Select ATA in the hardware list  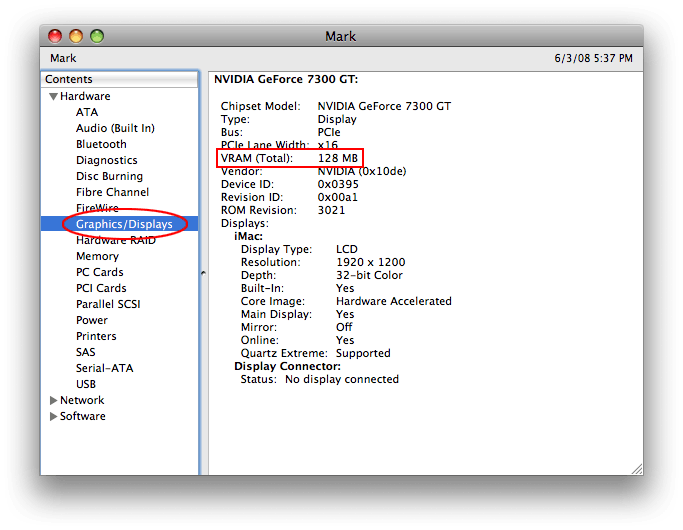pyautogui.click(x=87, y=113)
